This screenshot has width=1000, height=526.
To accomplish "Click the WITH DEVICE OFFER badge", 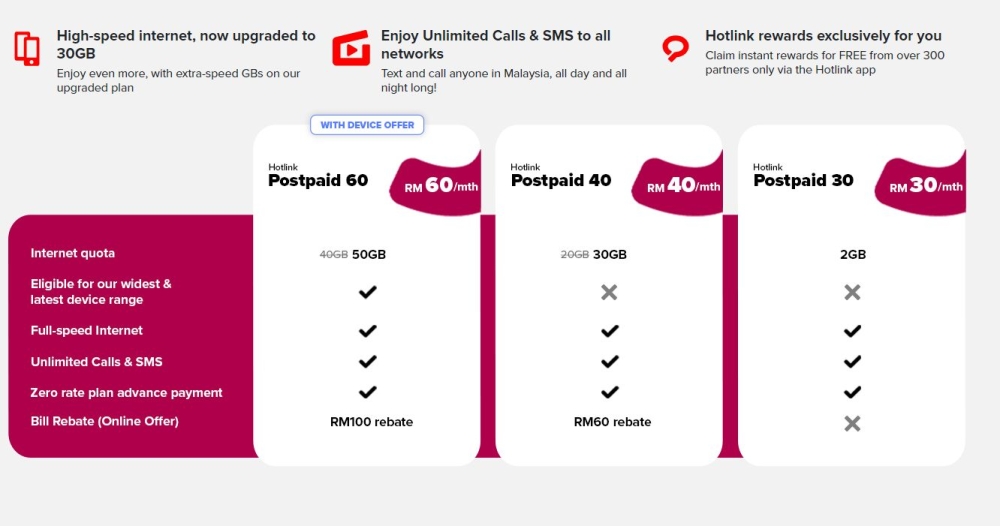I will point(367,125).
